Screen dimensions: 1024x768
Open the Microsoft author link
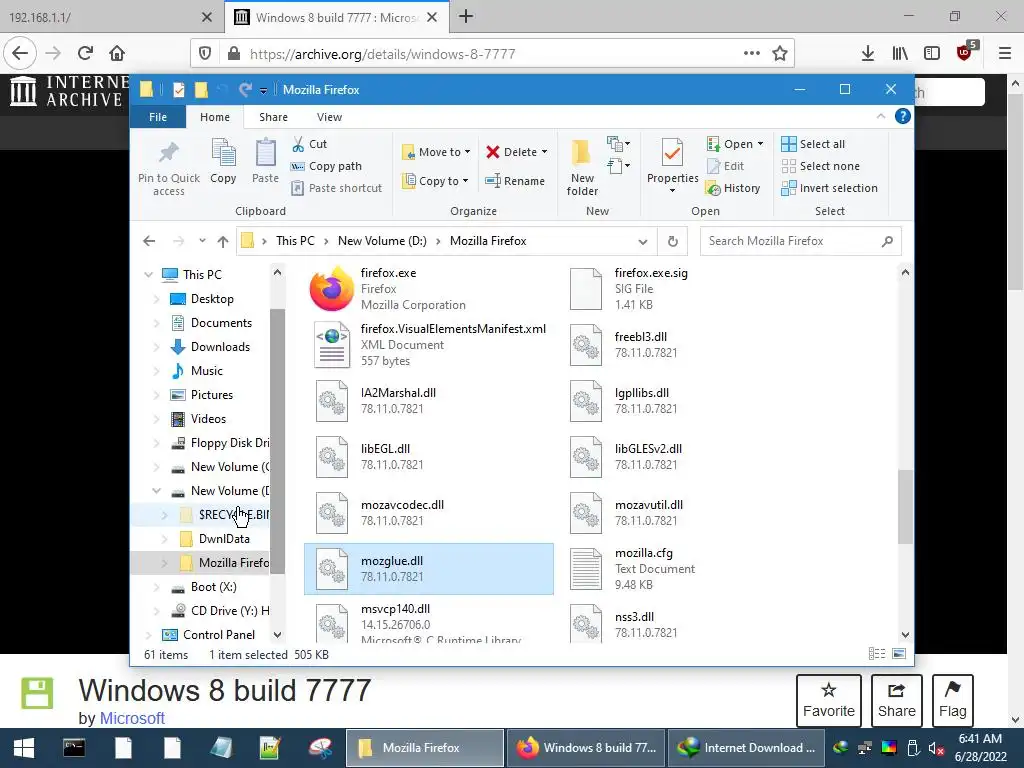click(132, 718)
